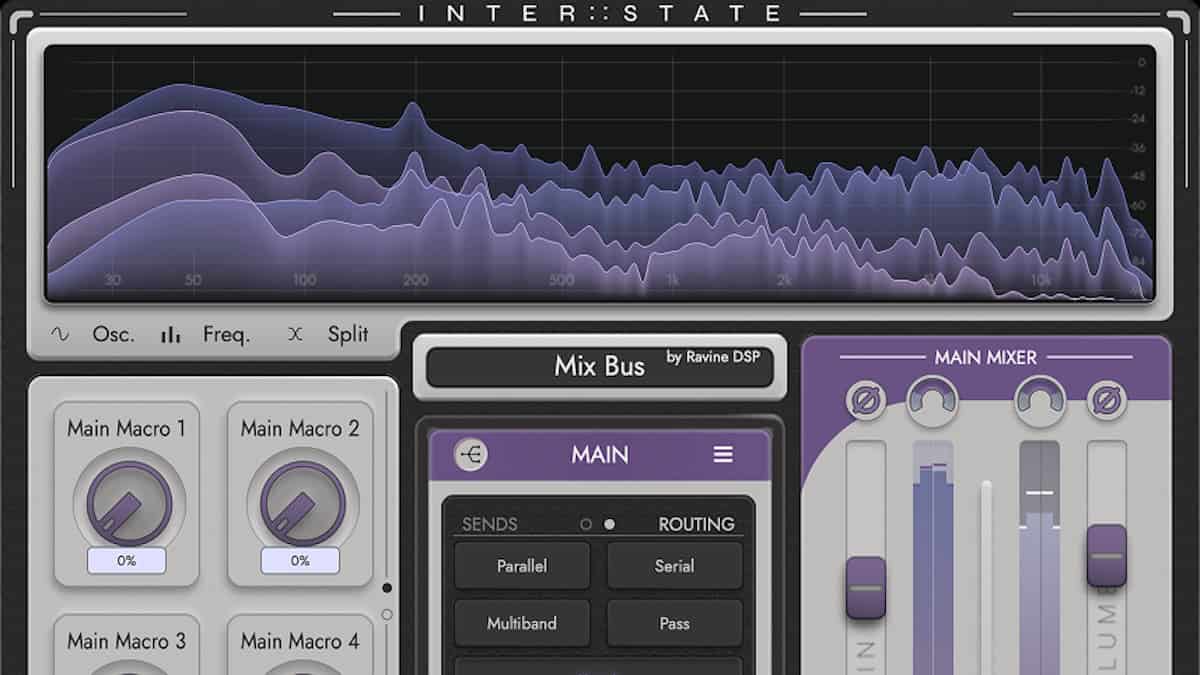Click the Main Macro 4 label
Image resolution: width=1200 pixels, height=675 pixels.
pos(300,641)
